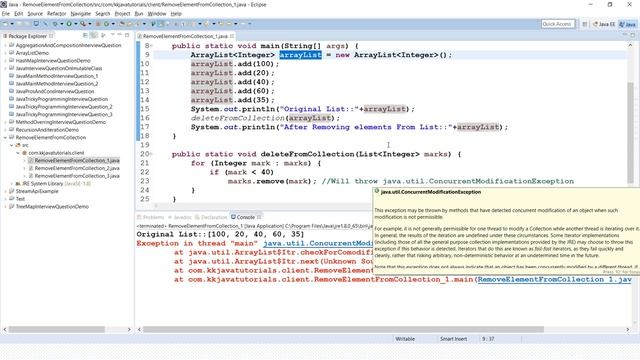Click the New file toolbar icon
640x360 pixels.
(5, 24)
